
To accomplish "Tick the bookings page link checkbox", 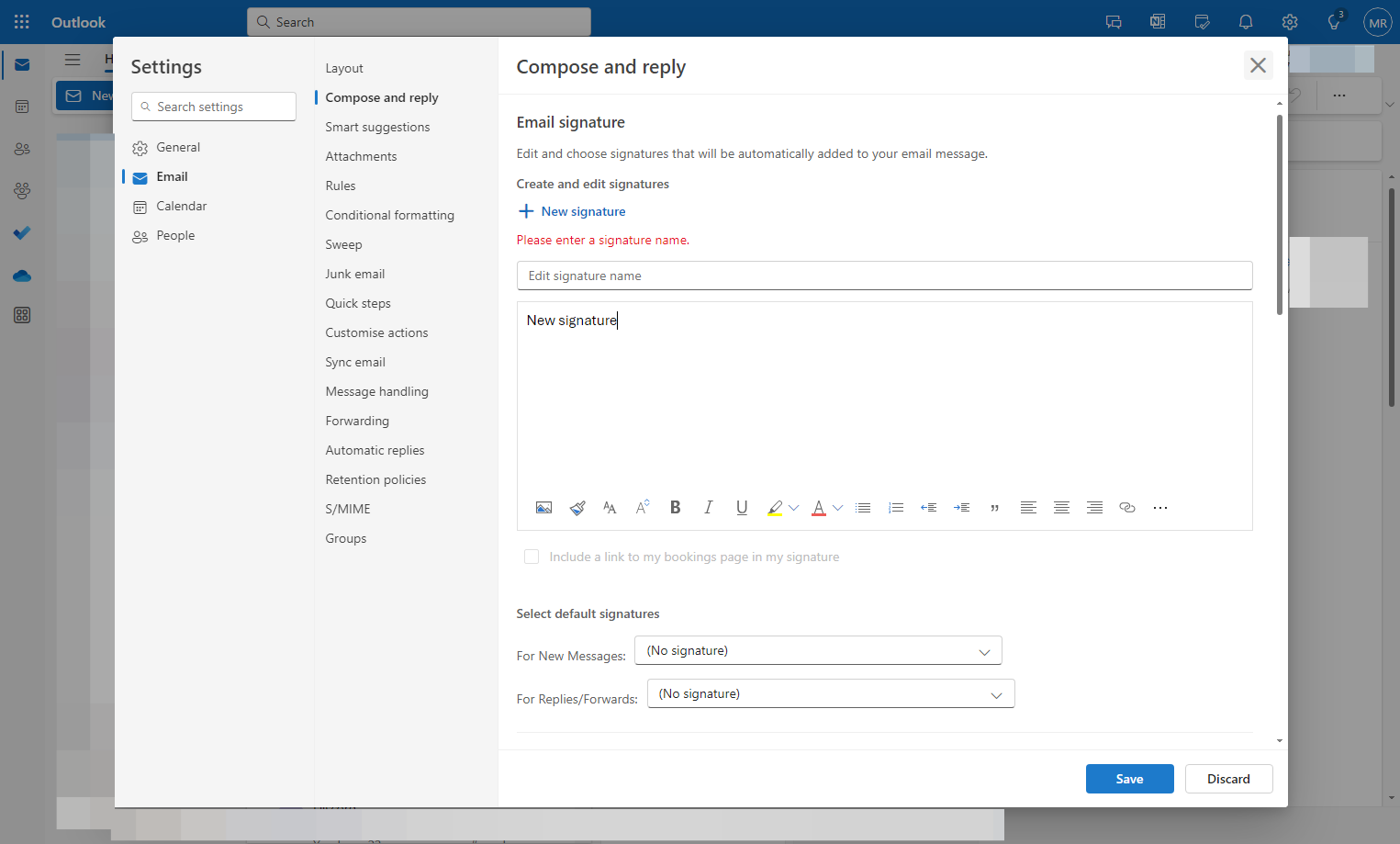I will pos(532,557).
